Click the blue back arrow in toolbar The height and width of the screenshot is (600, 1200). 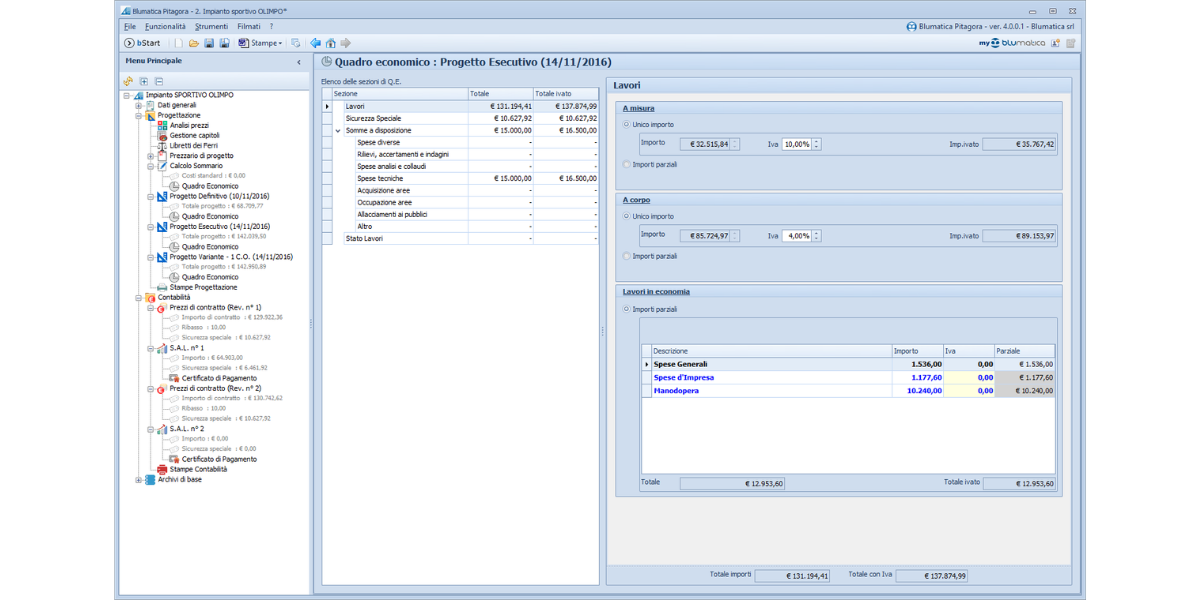tap(316, 43)
